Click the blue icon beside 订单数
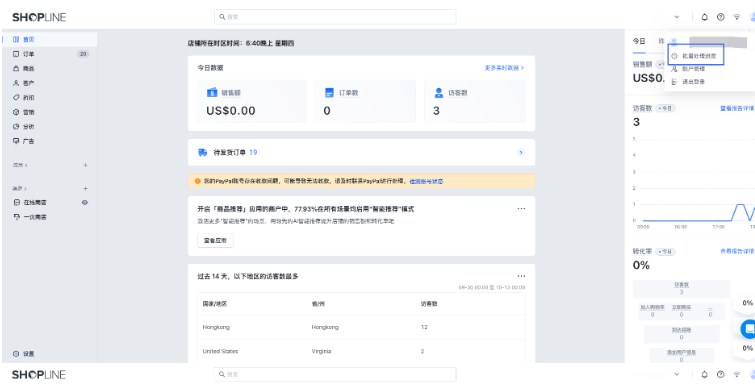The height and width of the screenshot is (386, 755). 329,92
